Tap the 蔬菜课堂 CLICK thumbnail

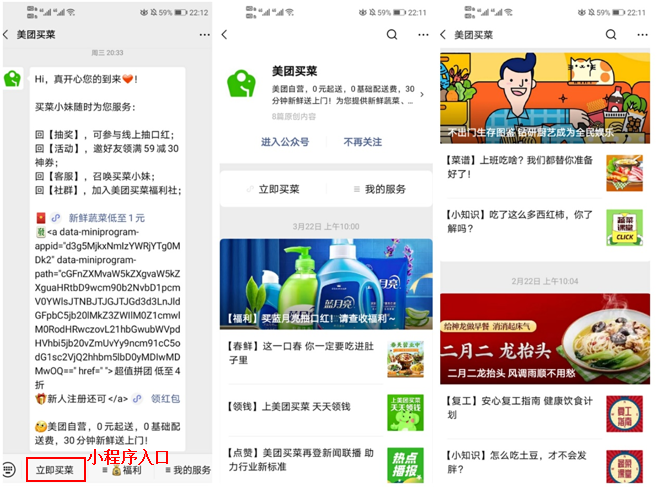624,227
